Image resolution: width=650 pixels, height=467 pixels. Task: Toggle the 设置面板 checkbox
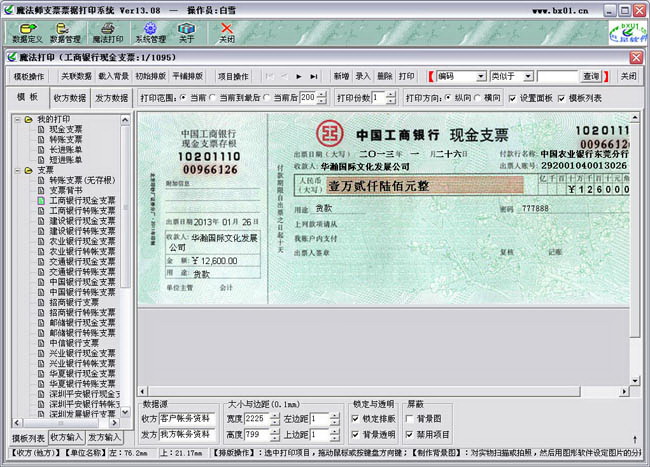(x=513, y=98)
